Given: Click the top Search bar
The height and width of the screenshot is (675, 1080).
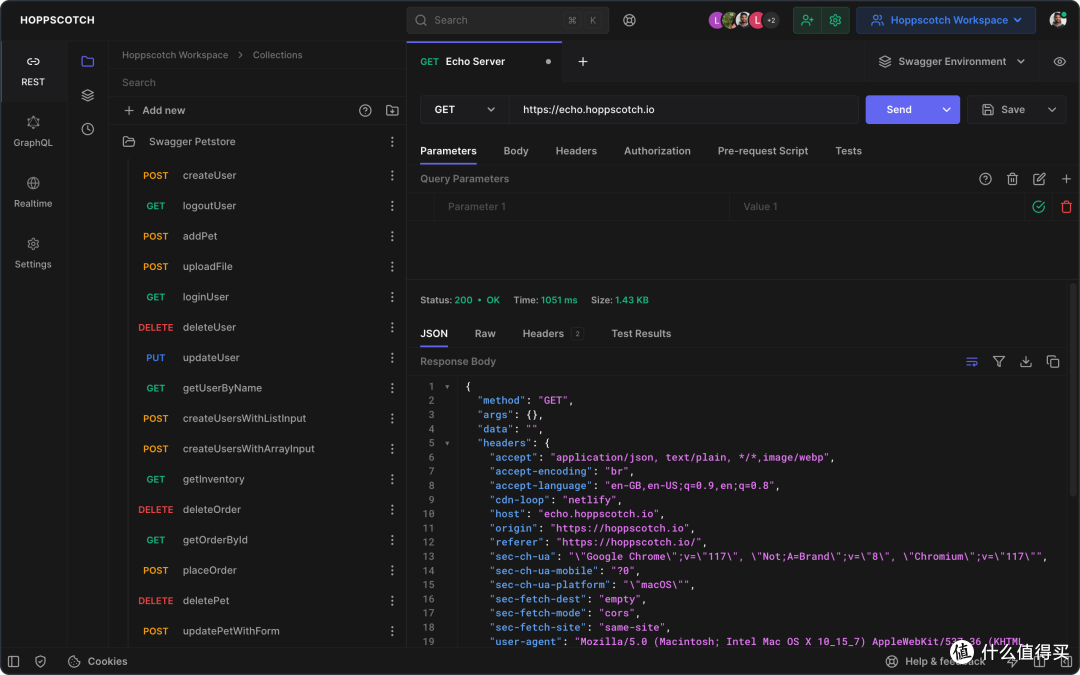Looking at the screenshot, I should [x=508, y=21].
